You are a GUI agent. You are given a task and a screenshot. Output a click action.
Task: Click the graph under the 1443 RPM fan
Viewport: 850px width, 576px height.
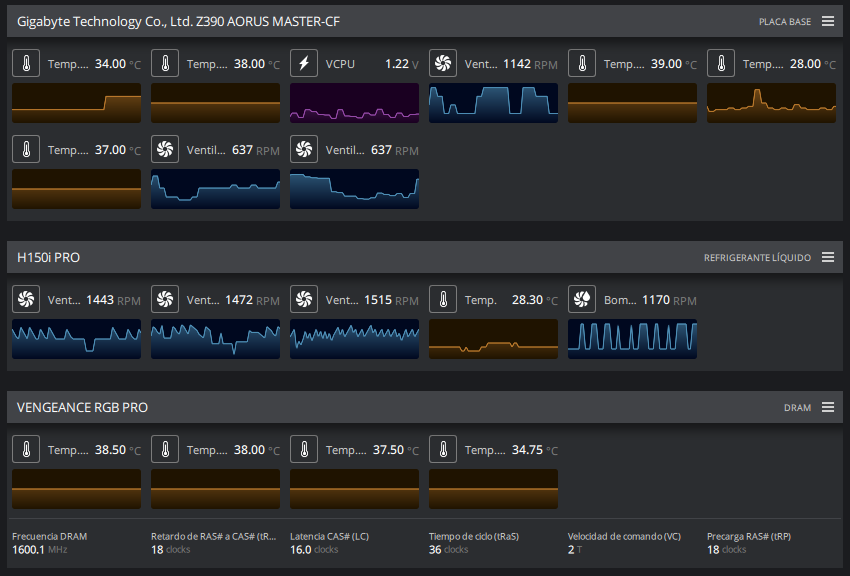(76, 339)
